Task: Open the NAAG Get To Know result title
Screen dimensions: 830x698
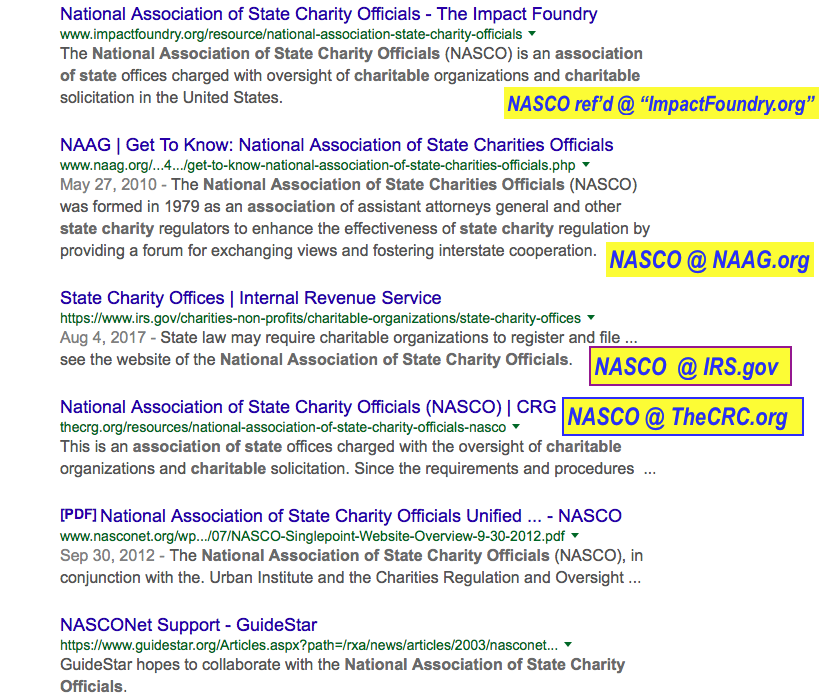Action: point(336,145)
